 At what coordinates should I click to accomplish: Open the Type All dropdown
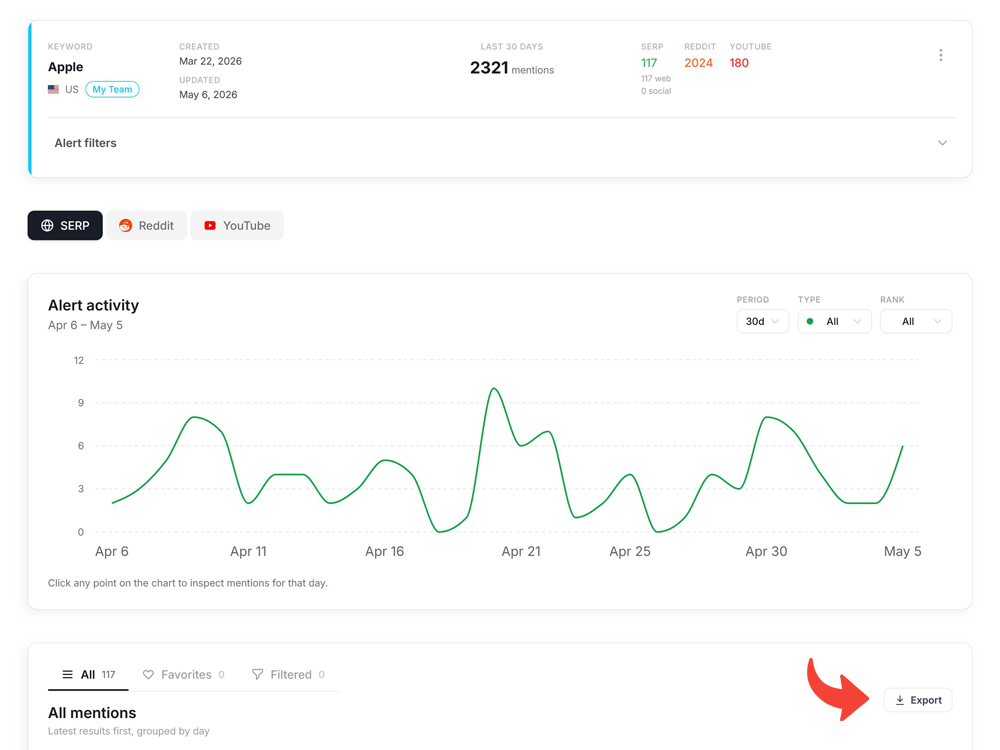(x=834, y=321)
